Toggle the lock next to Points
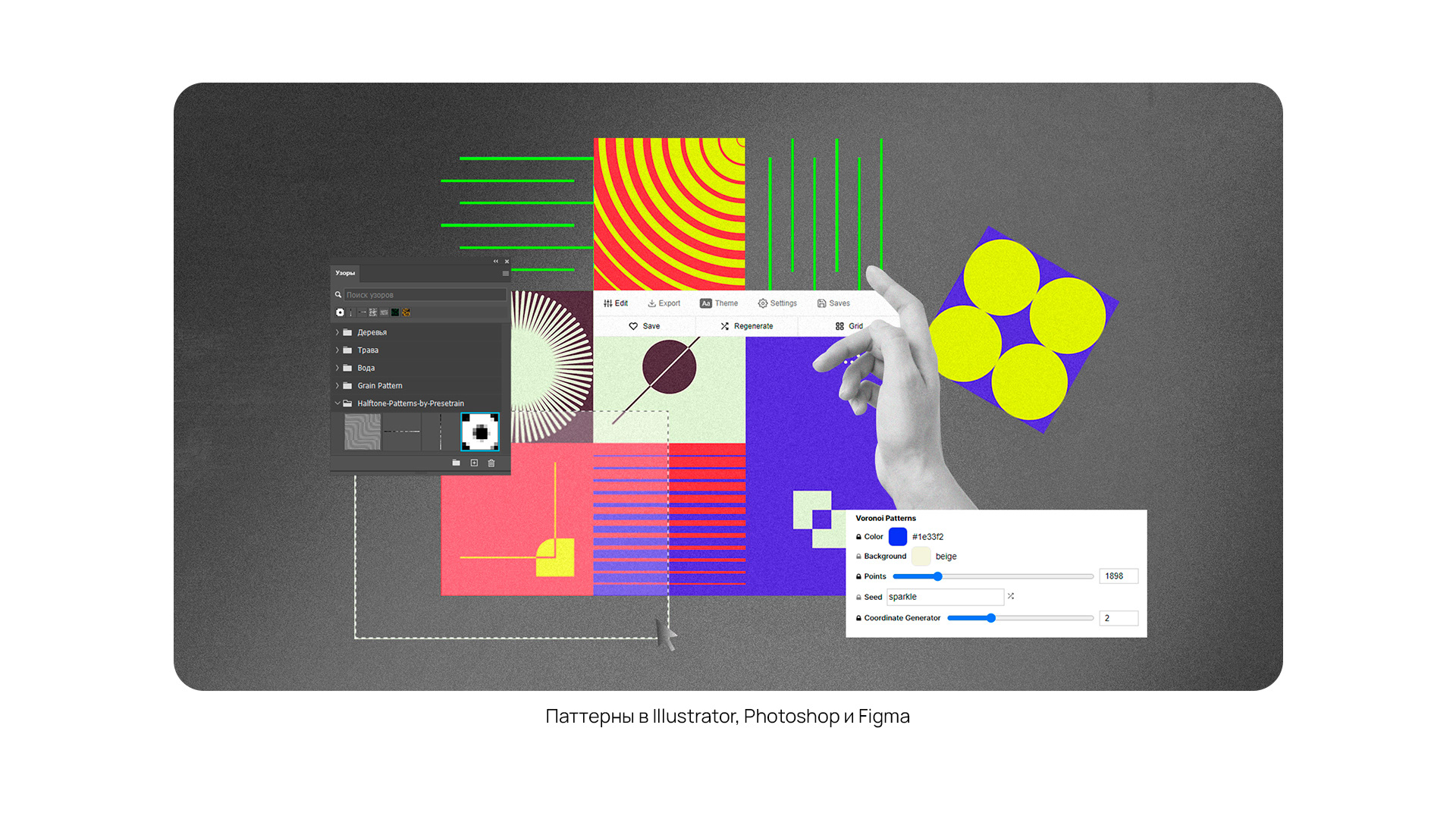1456x819 pixels. click(858, 577)
